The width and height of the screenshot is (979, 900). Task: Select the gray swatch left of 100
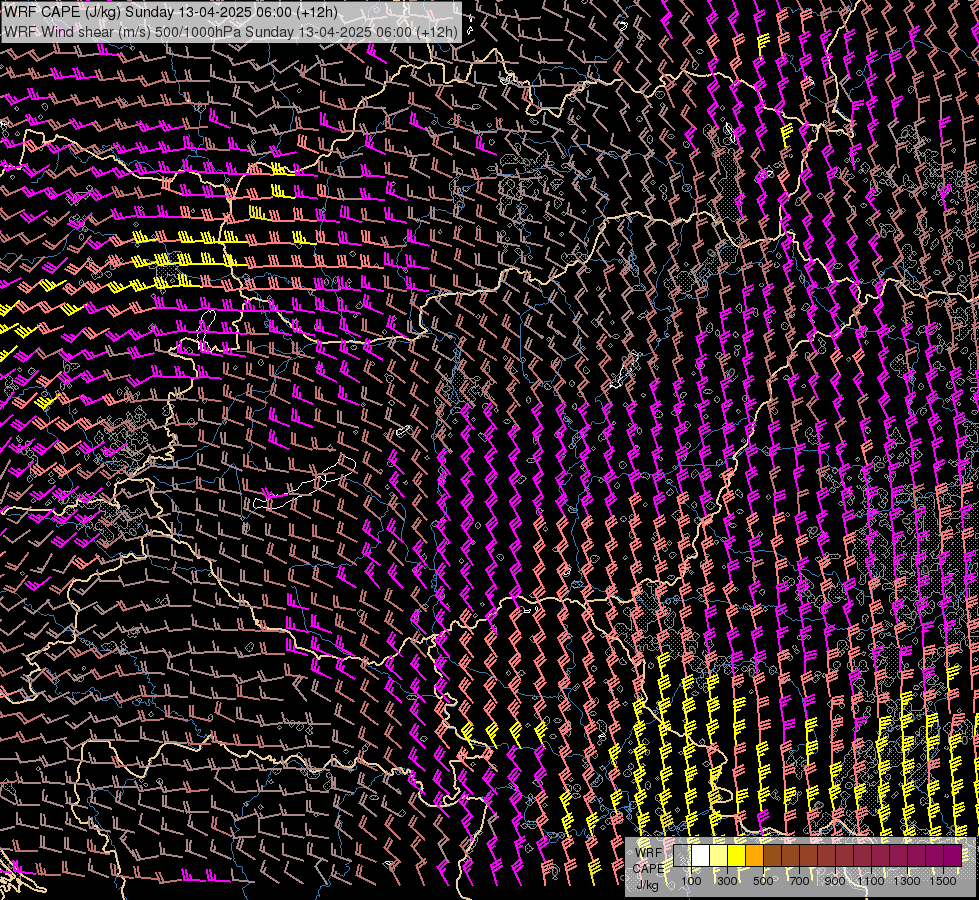coord(682,855)
